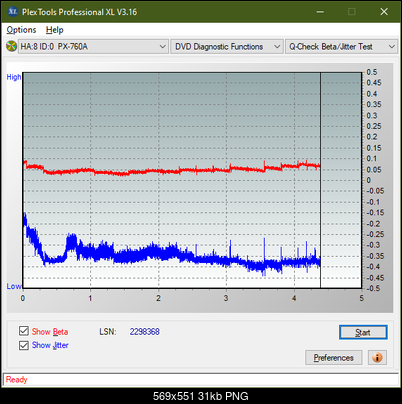Click the LSN value 2298368
The width and height of the screenshot is (402, 404).
tap(145, 332)
